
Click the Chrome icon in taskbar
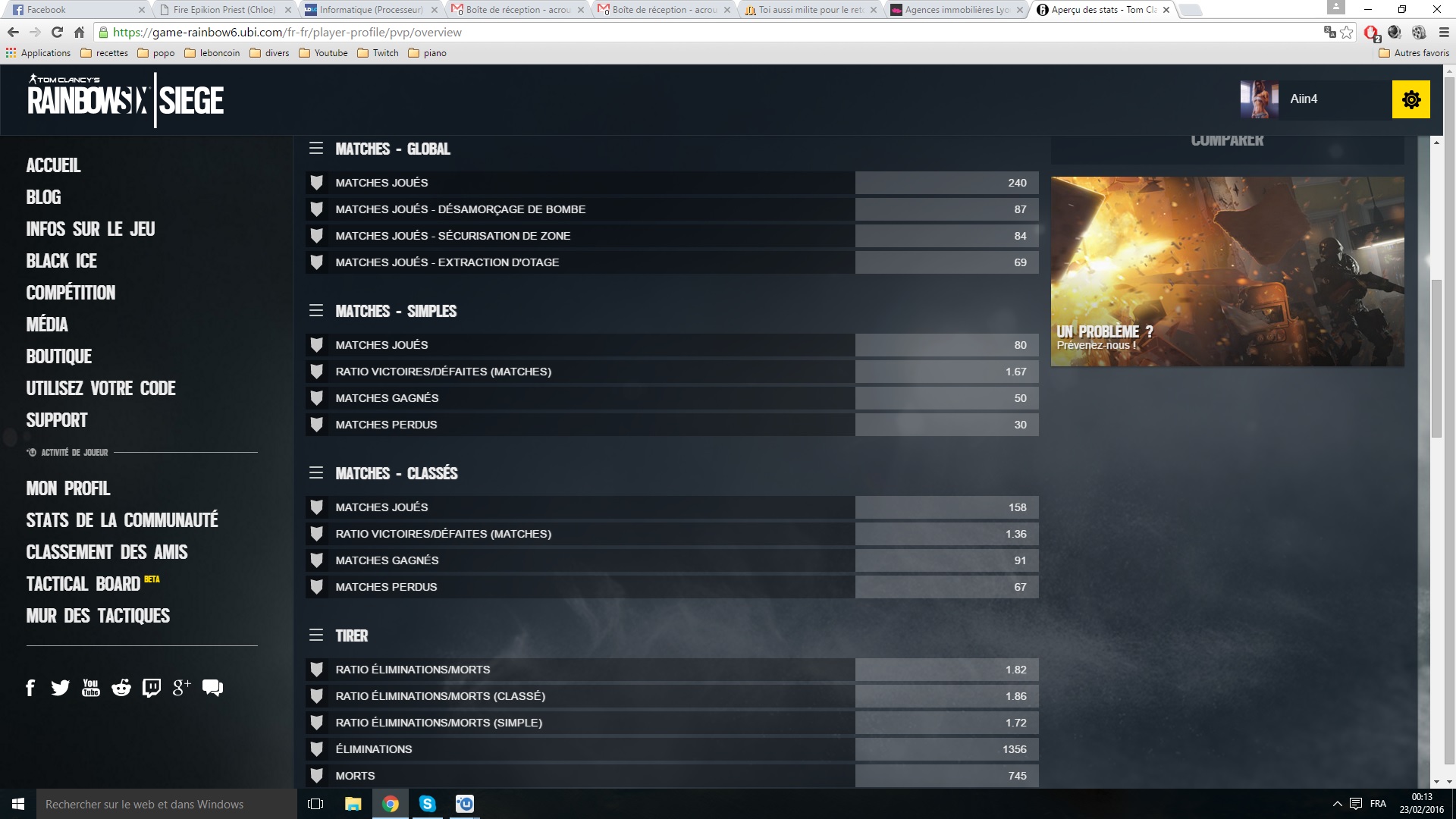coord(391,804)
